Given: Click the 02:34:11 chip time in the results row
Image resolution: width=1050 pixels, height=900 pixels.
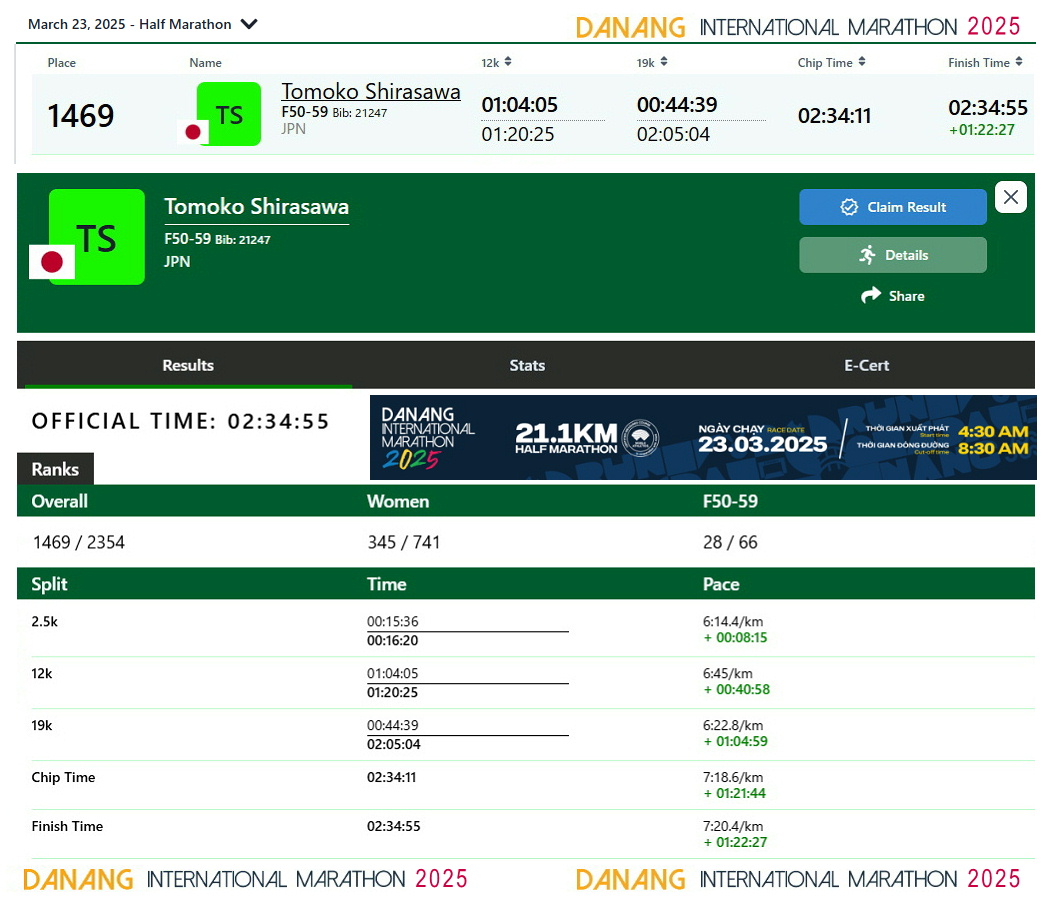Looking at the screenshot, I should coord(834,116).
